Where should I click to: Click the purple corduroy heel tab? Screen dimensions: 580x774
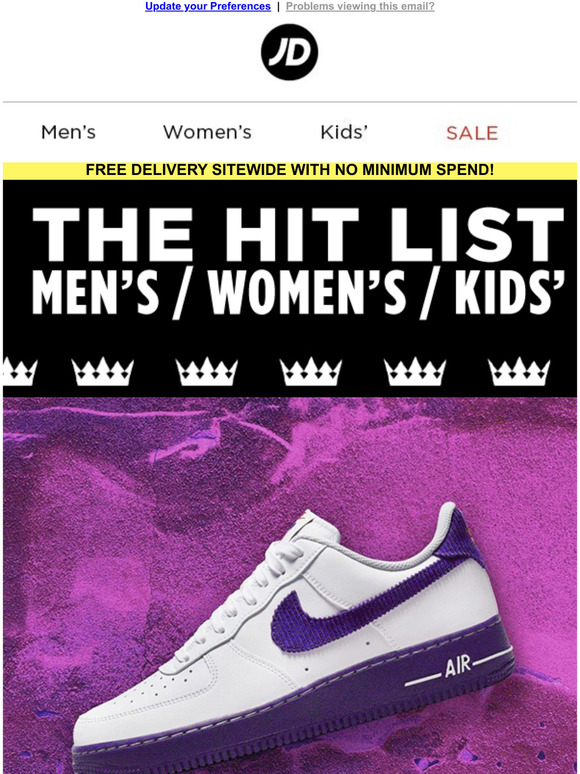[x=462, y=539]
